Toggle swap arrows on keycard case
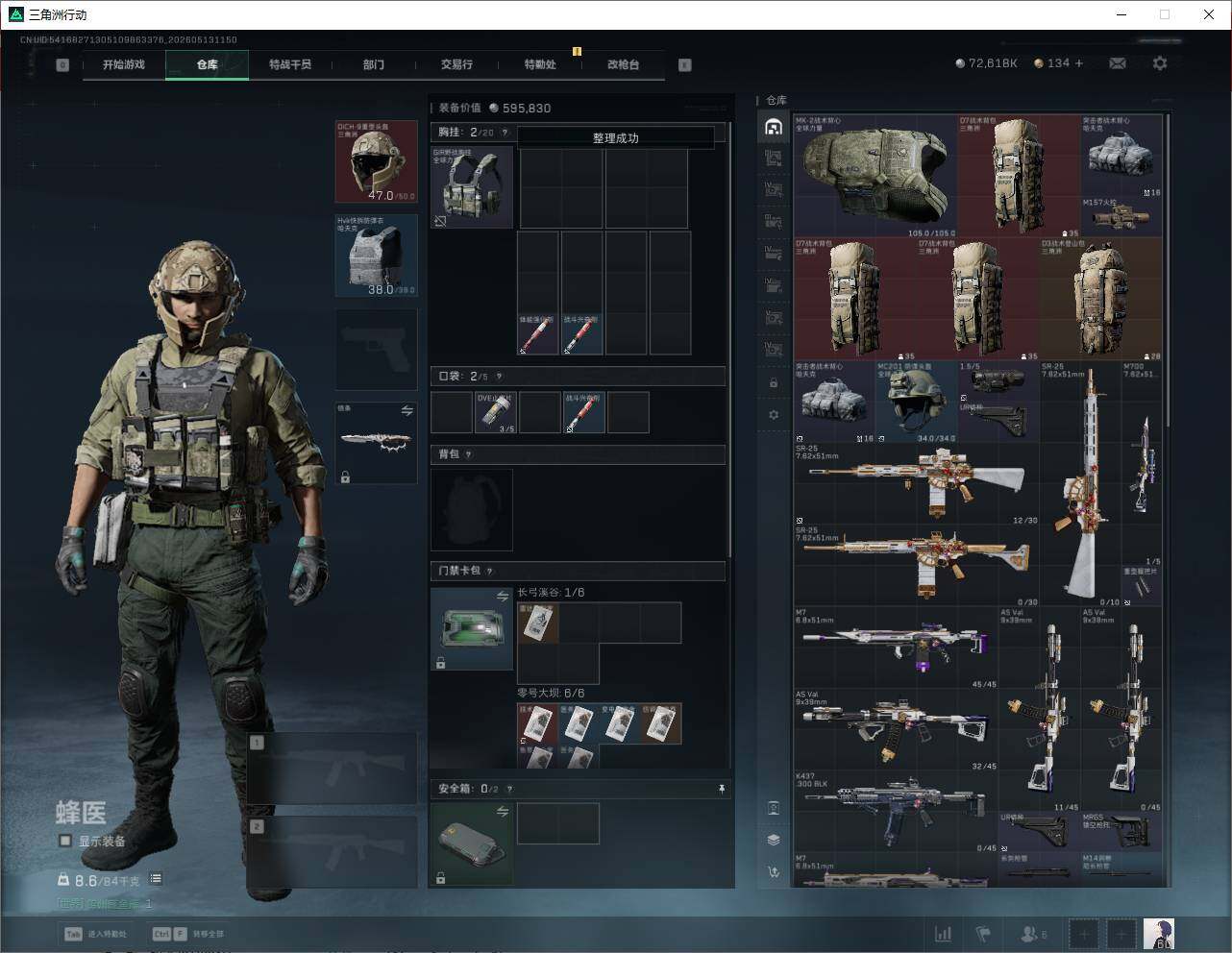Image resolution: width=1232 pixels, height=953 pixels. (502, 597)
